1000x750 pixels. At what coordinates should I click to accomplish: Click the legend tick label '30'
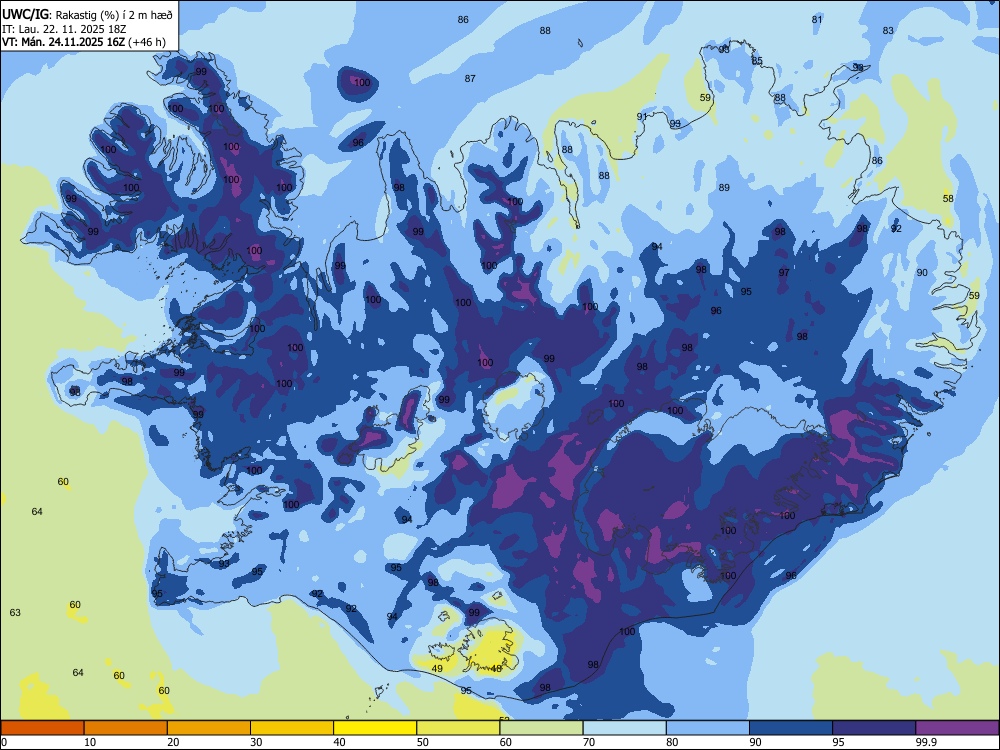point(256,742)
